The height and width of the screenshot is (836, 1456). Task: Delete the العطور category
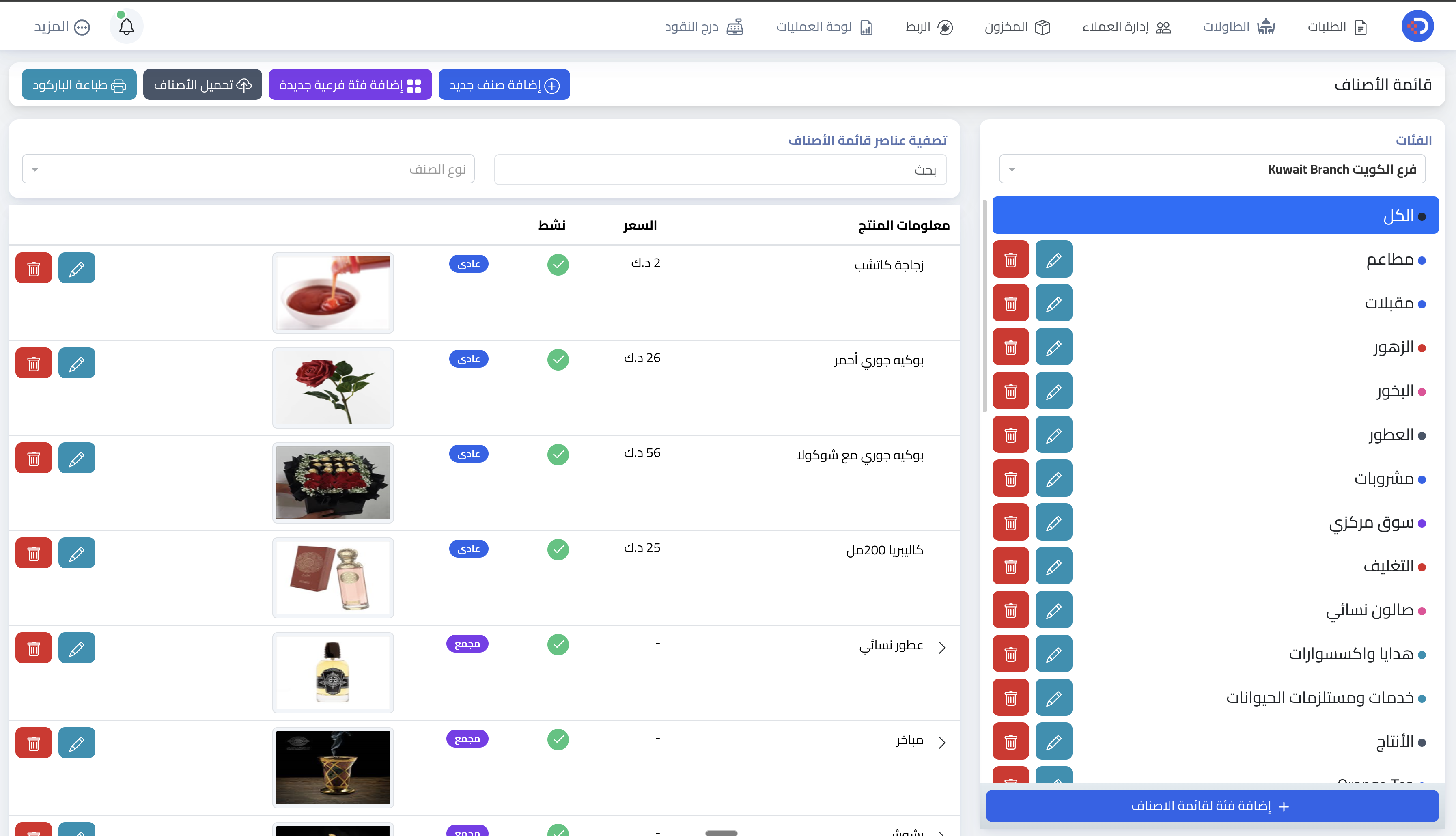tap(1010, 435)
